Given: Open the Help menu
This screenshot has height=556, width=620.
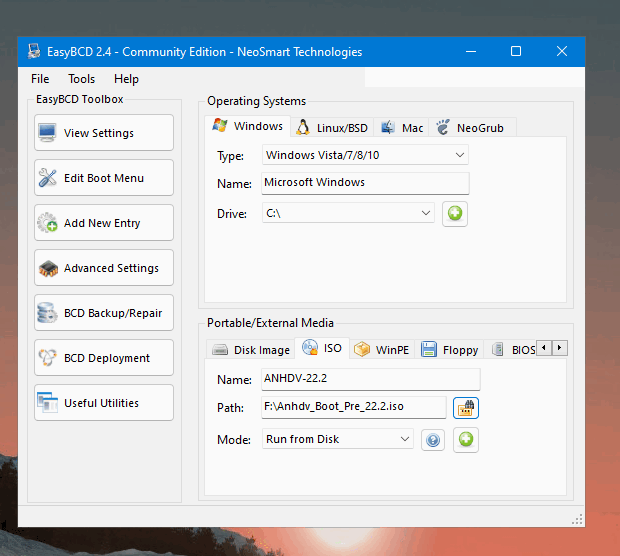Looking at the screenshot, I should (126, 79).
